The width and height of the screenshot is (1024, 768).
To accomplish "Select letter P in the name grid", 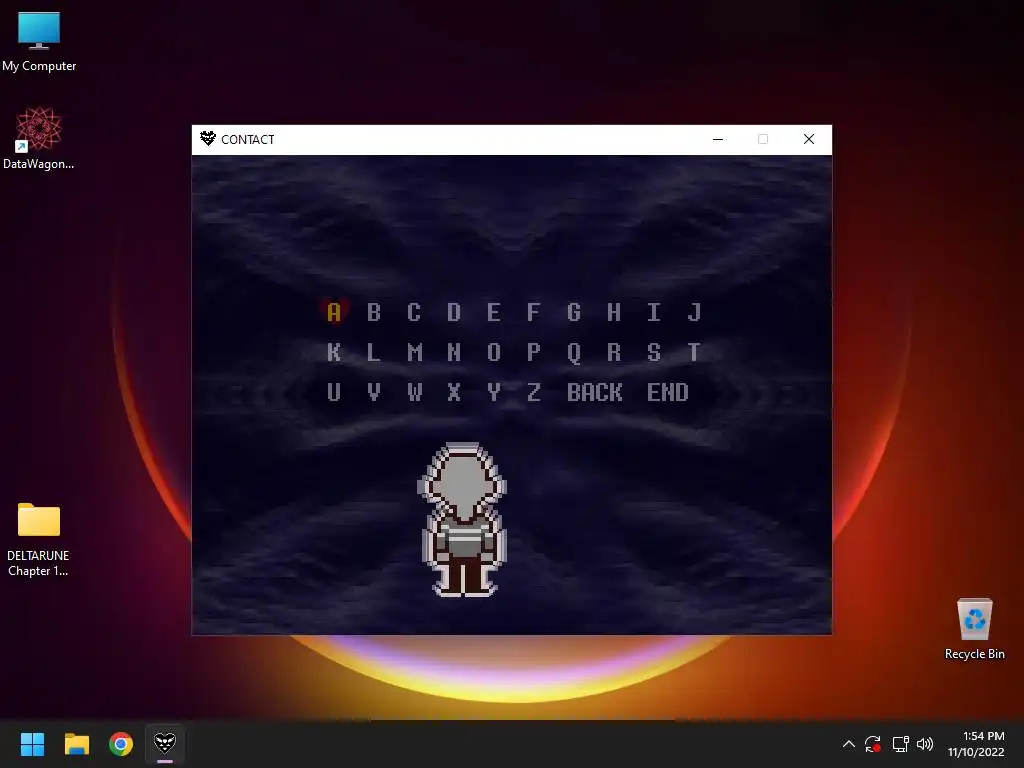I will [x=534, y=352].
